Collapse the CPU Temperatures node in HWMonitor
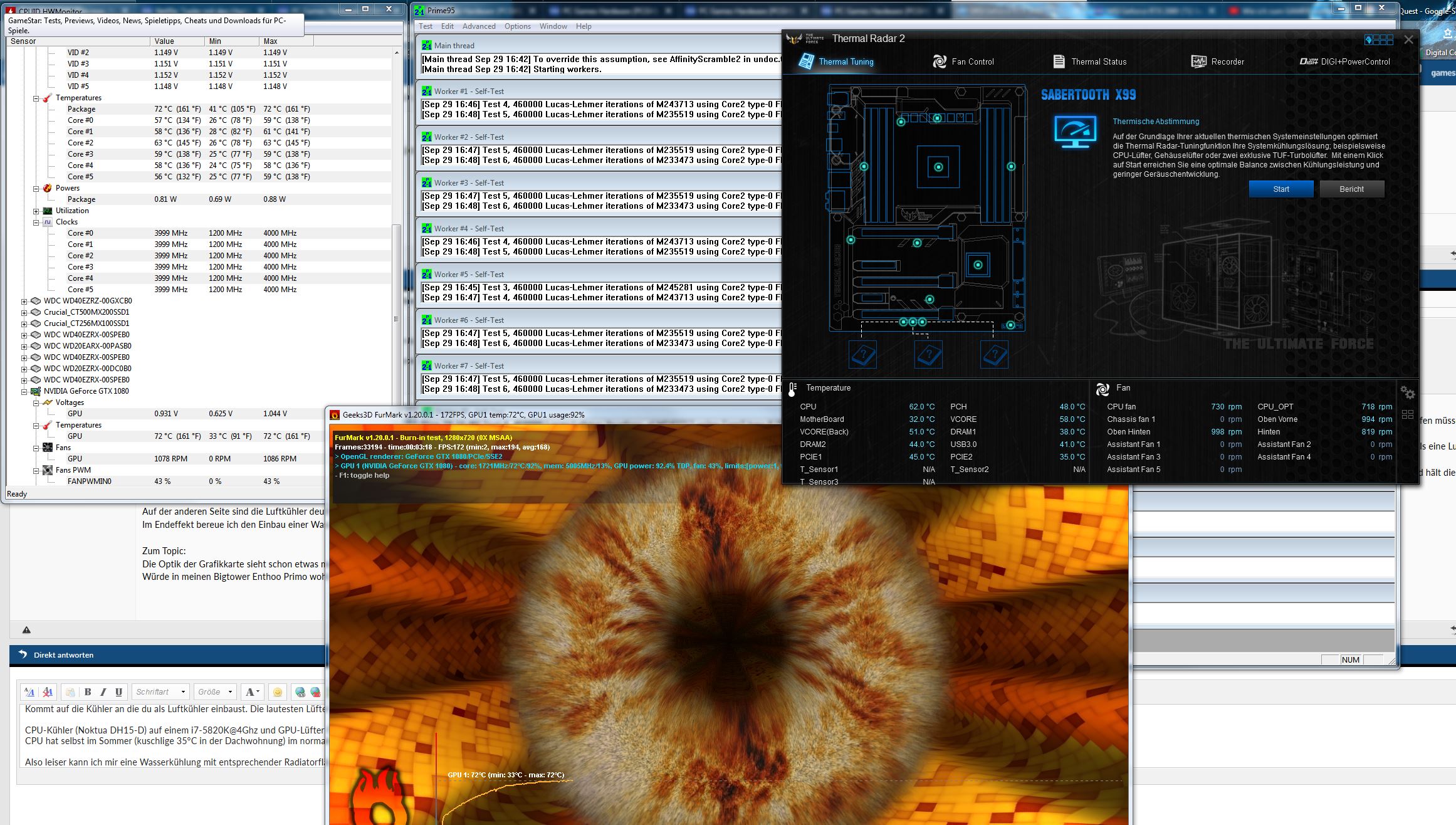This screenshot has width=1456, height=825. pyautogui.click(x=36, y=98)
